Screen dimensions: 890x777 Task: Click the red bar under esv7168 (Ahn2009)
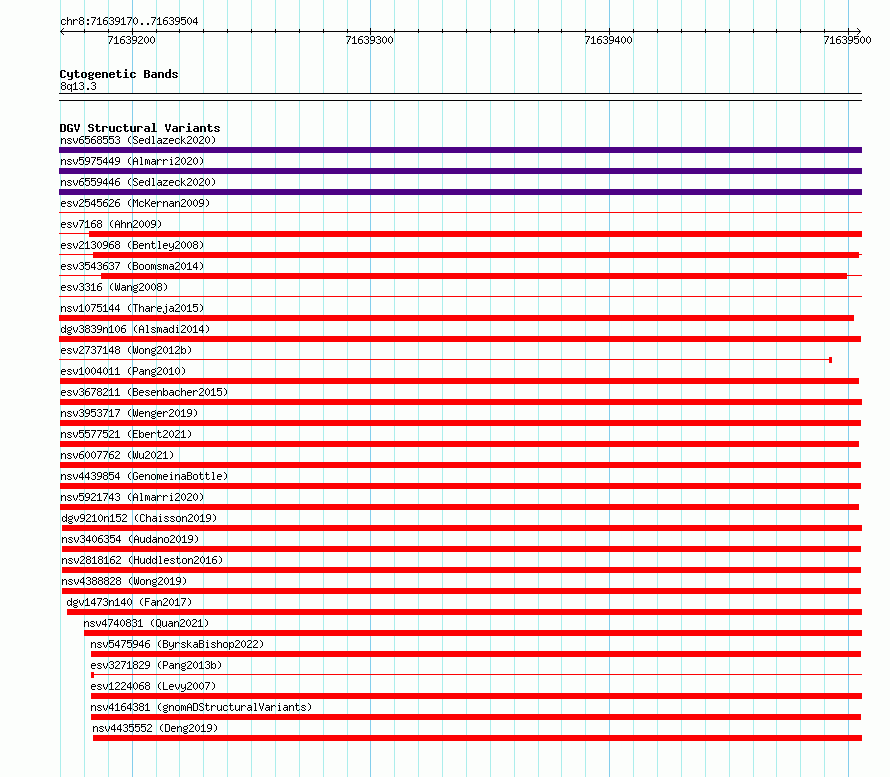(476, 234)
